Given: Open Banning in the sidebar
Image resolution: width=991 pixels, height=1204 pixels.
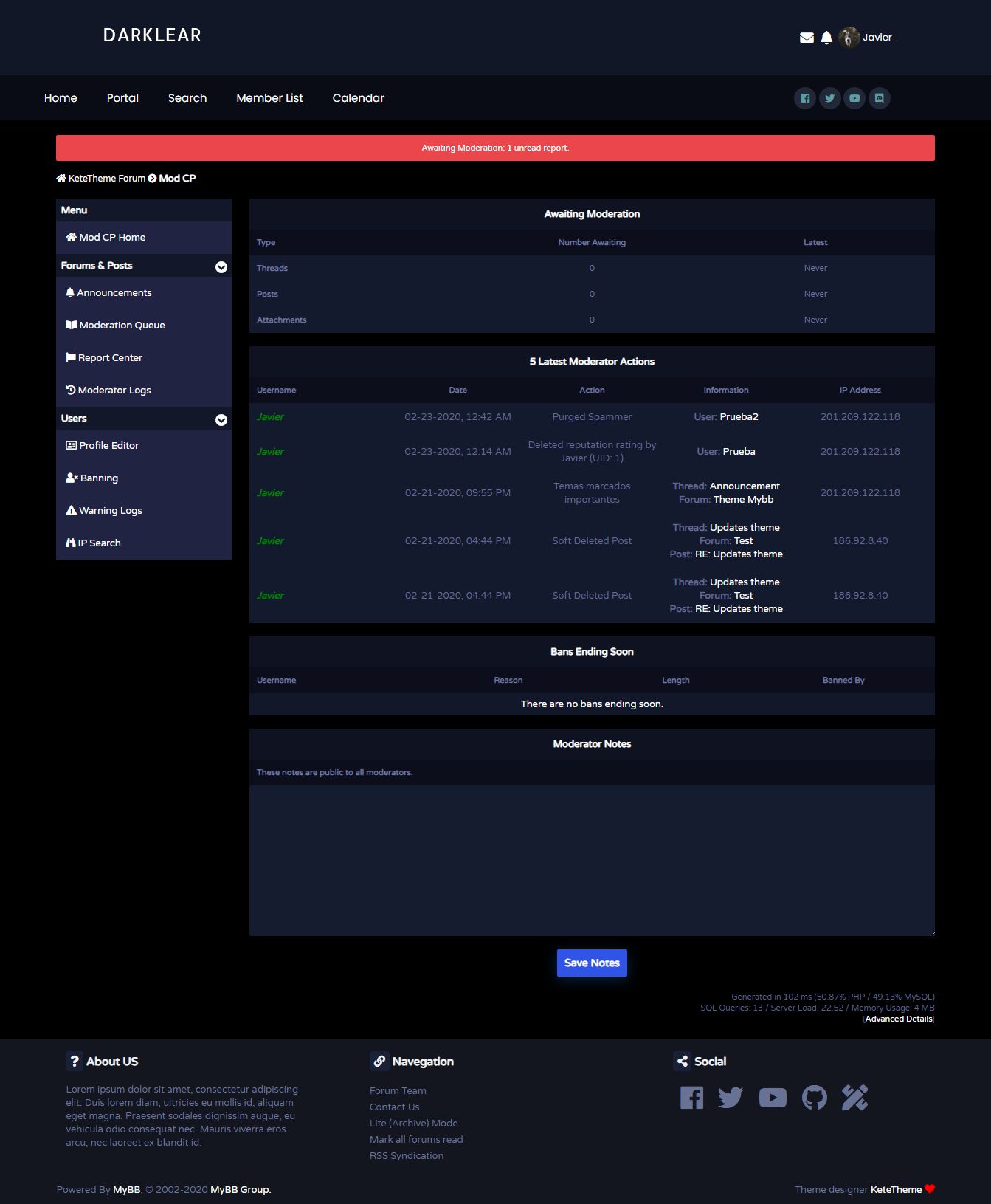Looking at the screenshot, I should pyautogui.click(x=144, y=478).
